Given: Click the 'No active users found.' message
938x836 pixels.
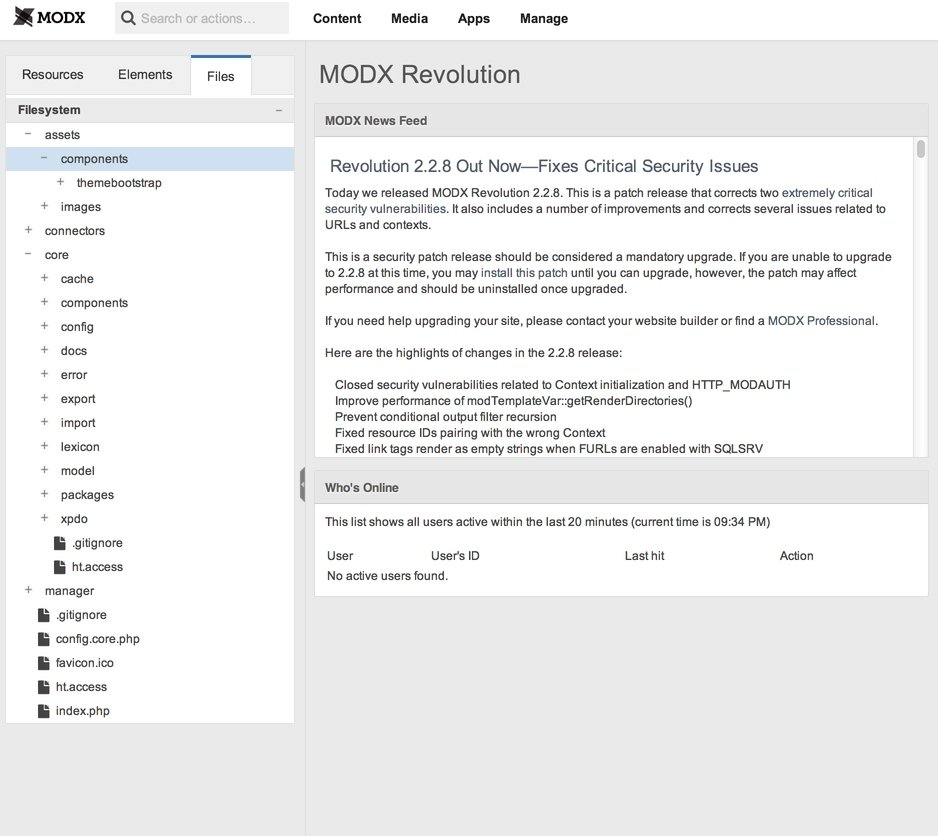Looking at the screenshot, I should coord(387,576).
